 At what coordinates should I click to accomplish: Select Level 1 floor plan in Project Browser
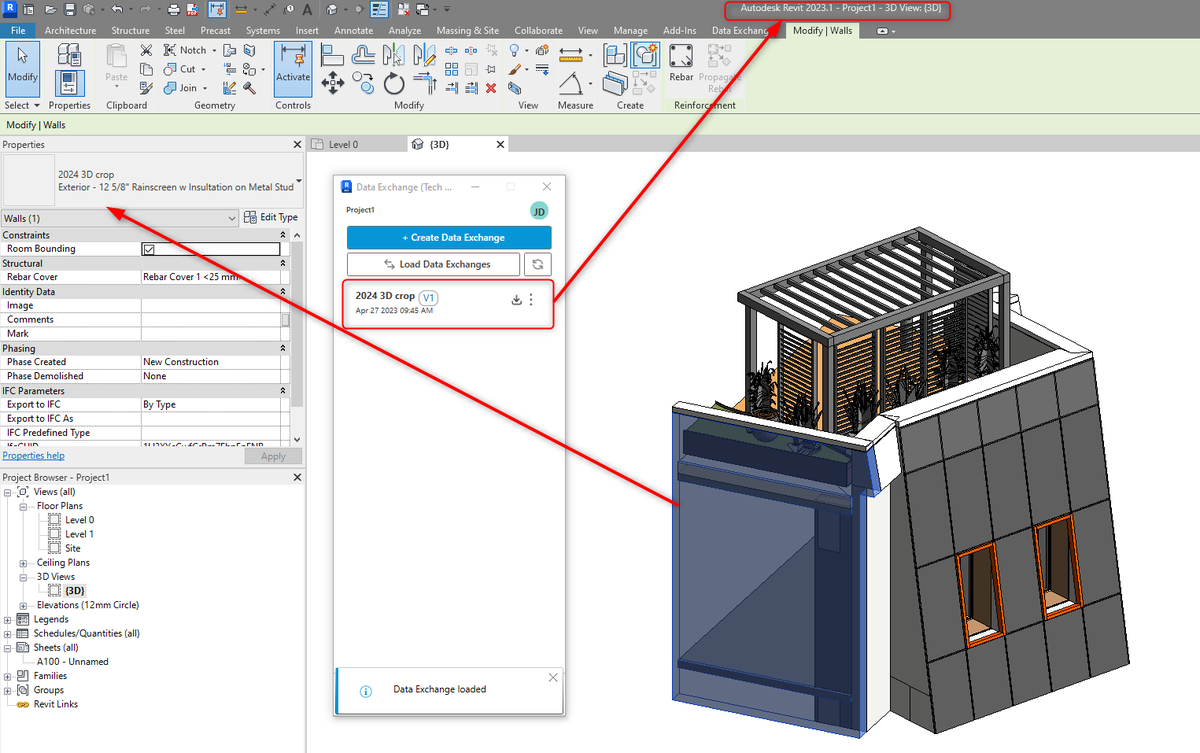(79, 534)
